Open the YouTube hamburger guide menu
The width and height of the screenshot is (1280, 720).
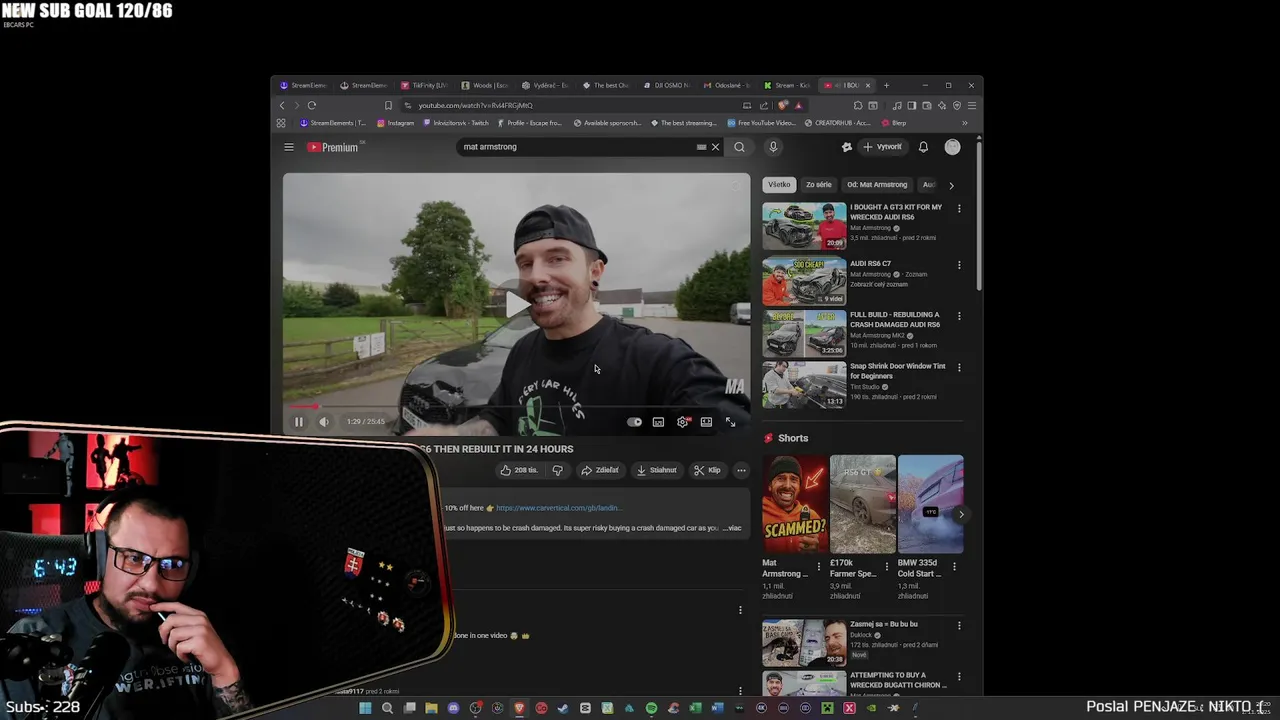pyautogui.click(x=289, y=147)
